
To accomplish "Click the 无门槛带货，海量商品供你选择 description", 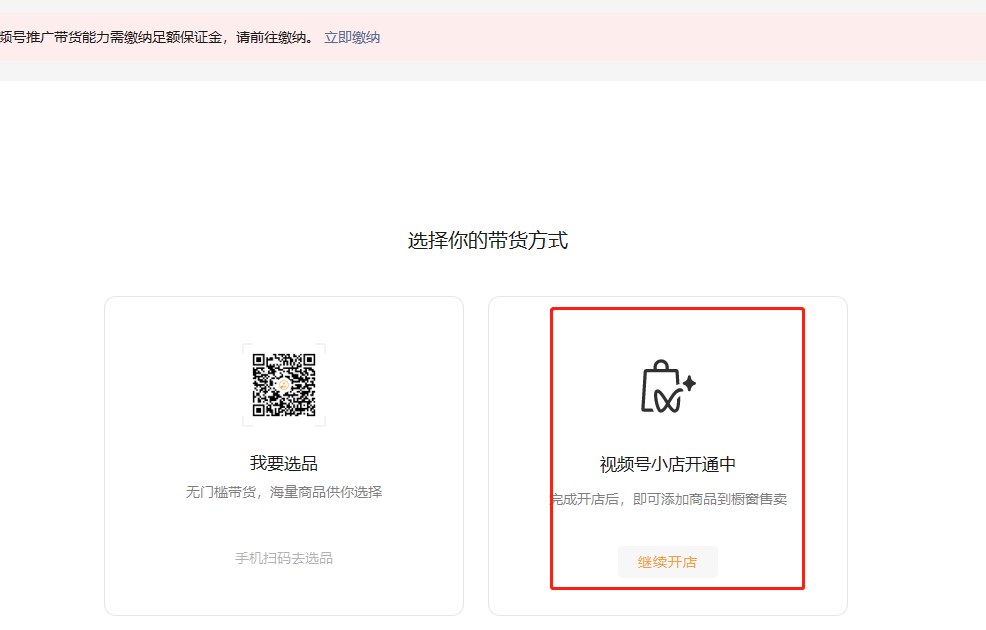I will (284, 492).
